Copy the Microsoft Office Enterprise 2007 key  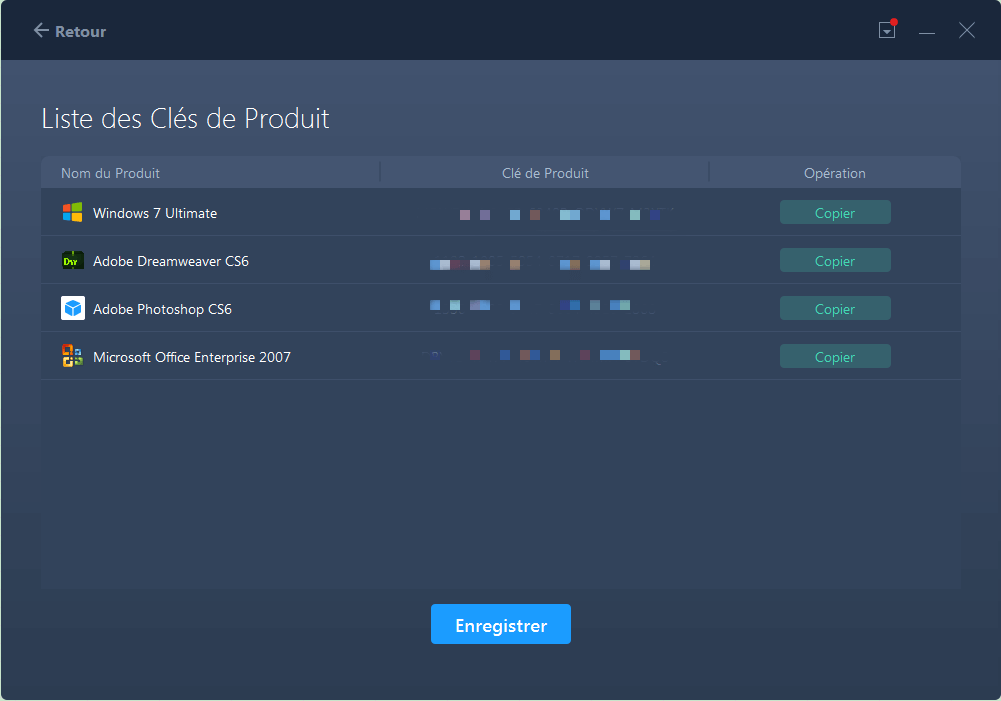835,356
